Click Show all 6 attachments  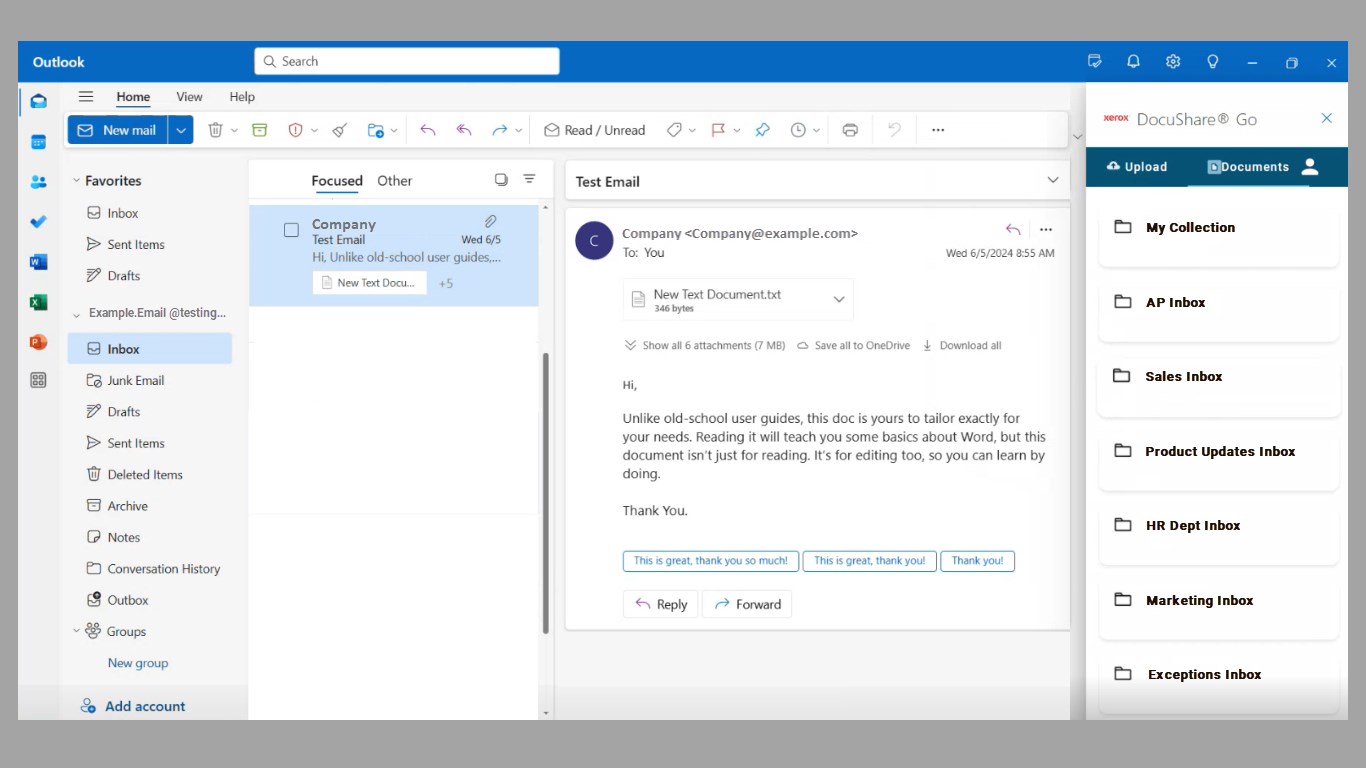point(705,346)
